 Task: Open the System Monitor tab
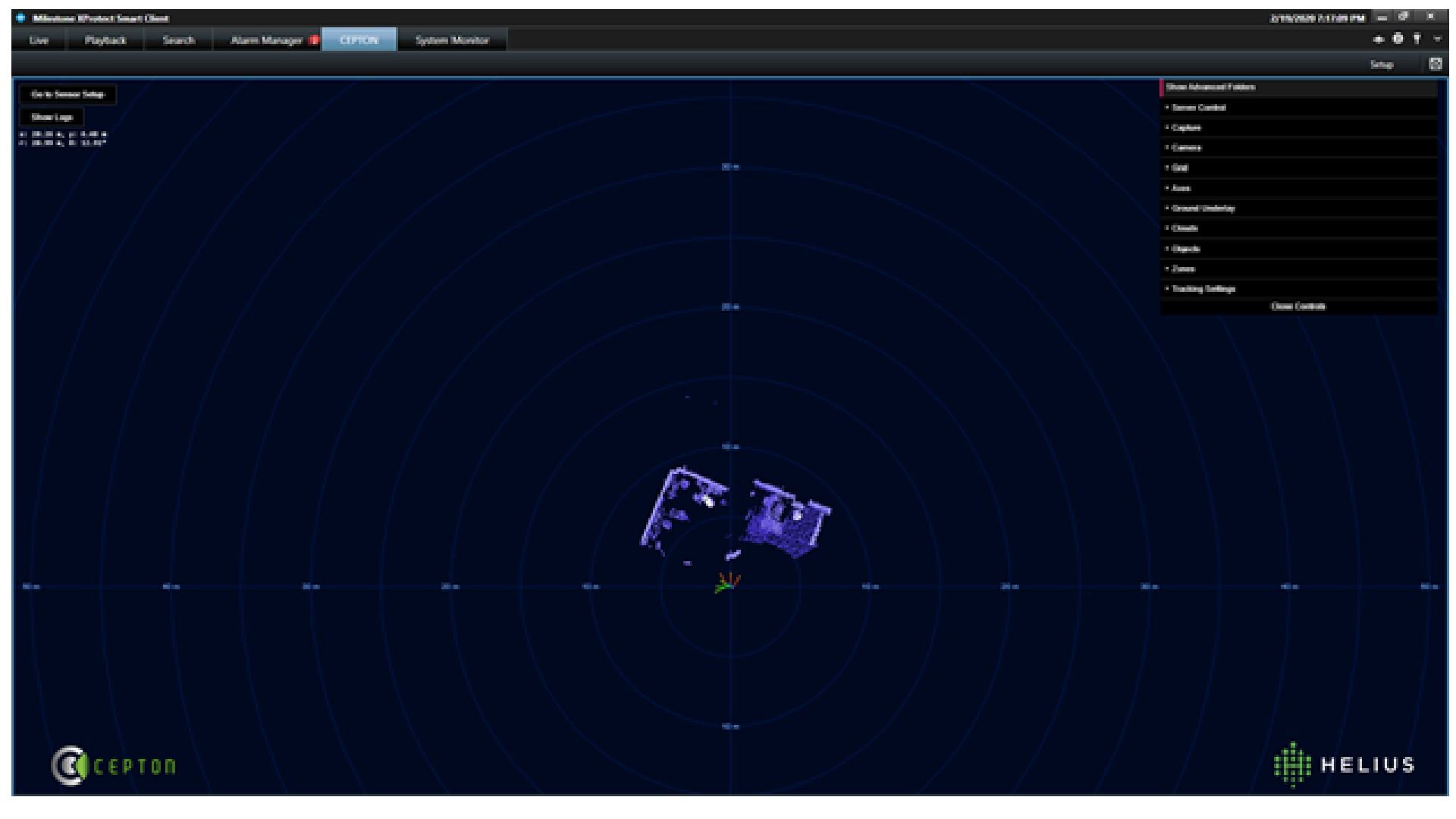(452, 40)
